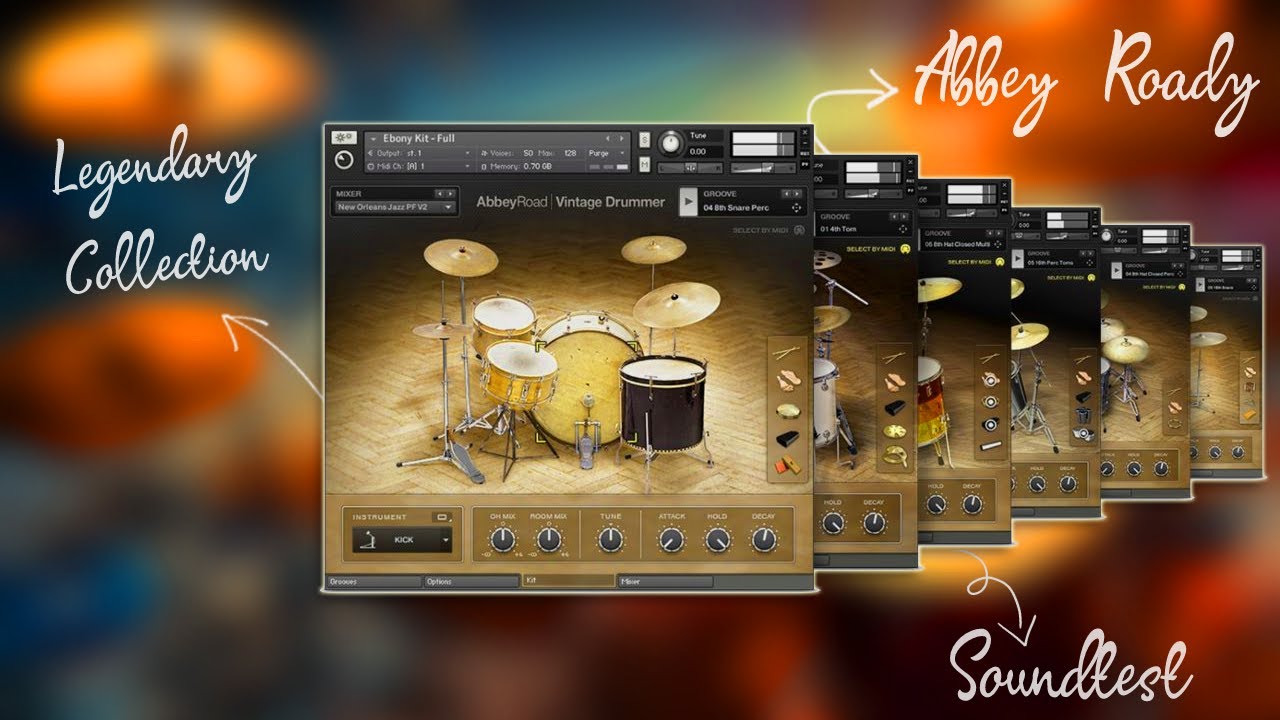
Task: Click the yellow snare drum
Action: click(x=519, y=374)
